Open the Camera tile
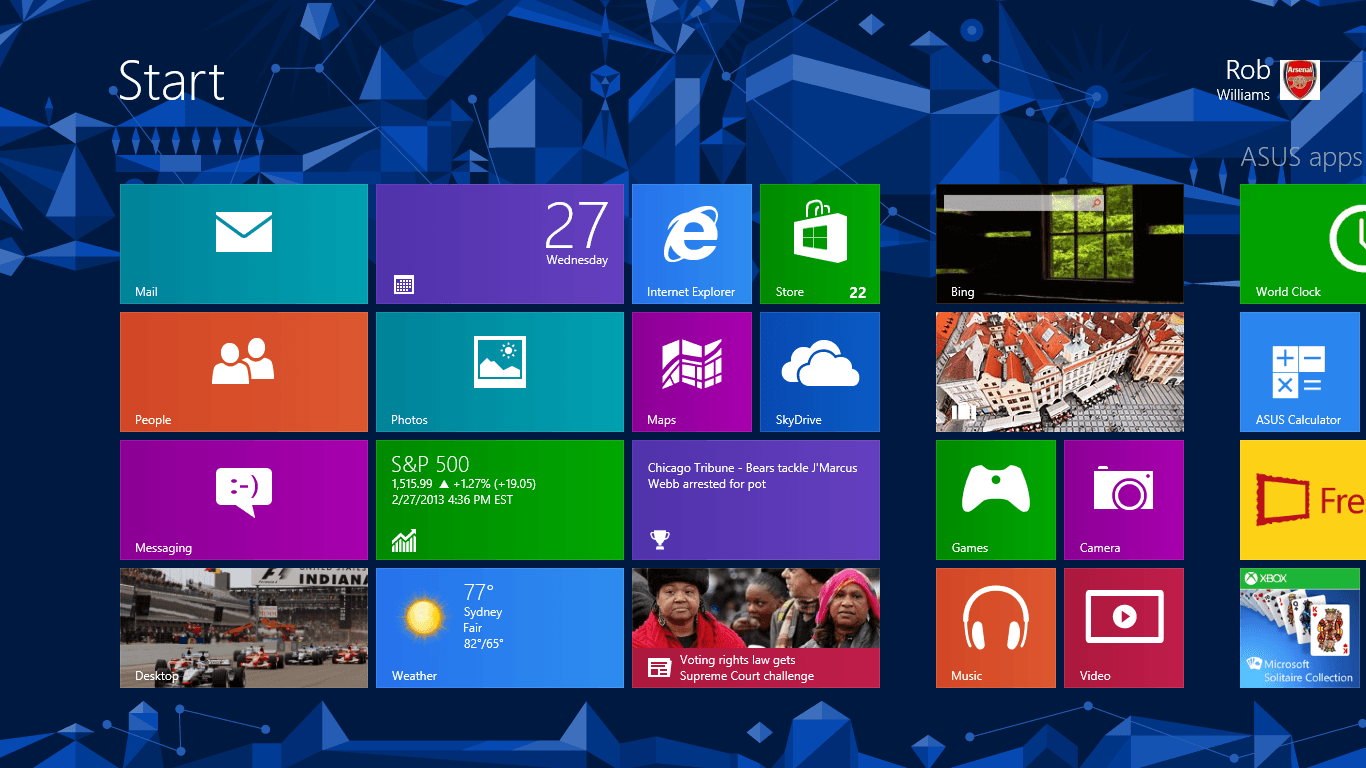This screenshot has width=1366, height=768. (x=1124, y=500)
